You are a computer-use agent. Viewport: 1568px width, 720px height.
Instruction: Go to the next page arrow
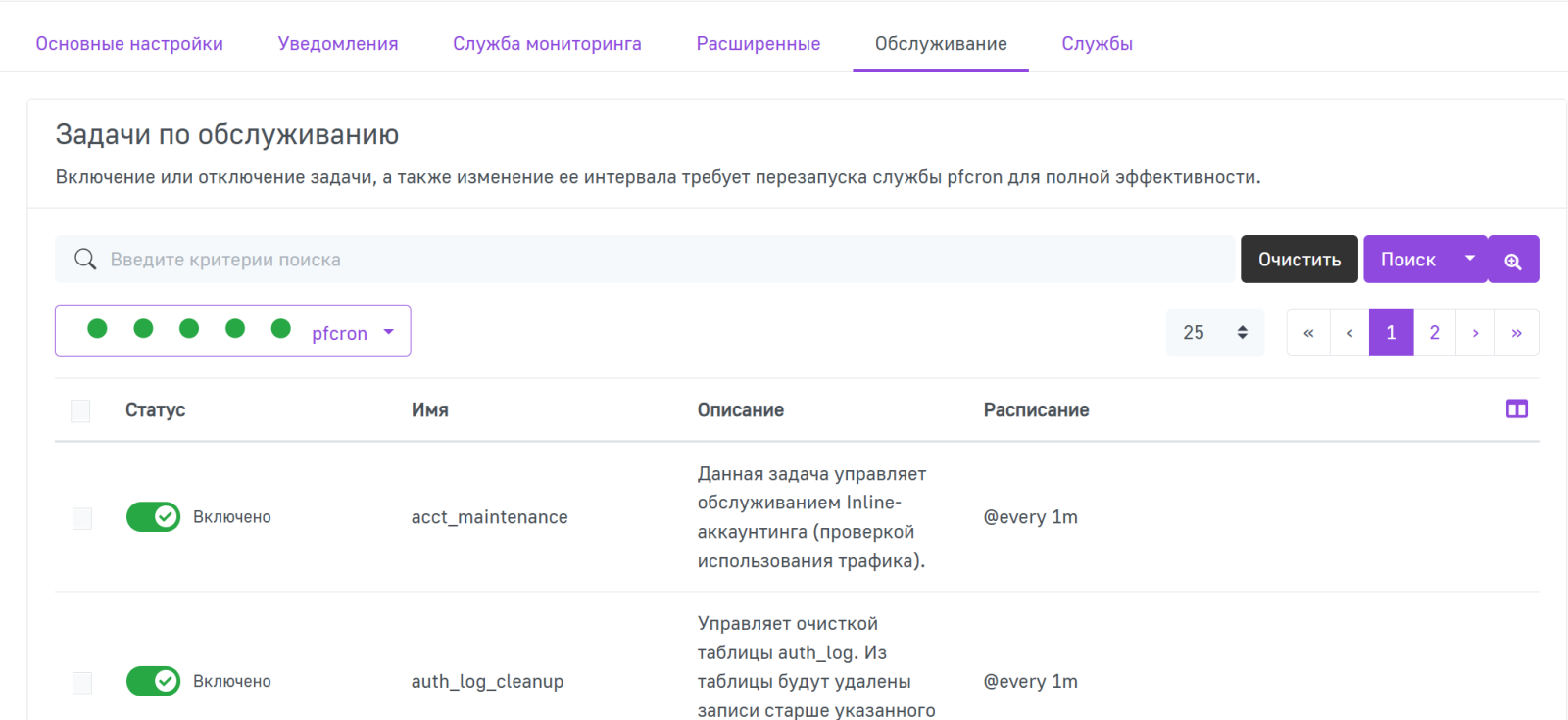point(1475,333)
